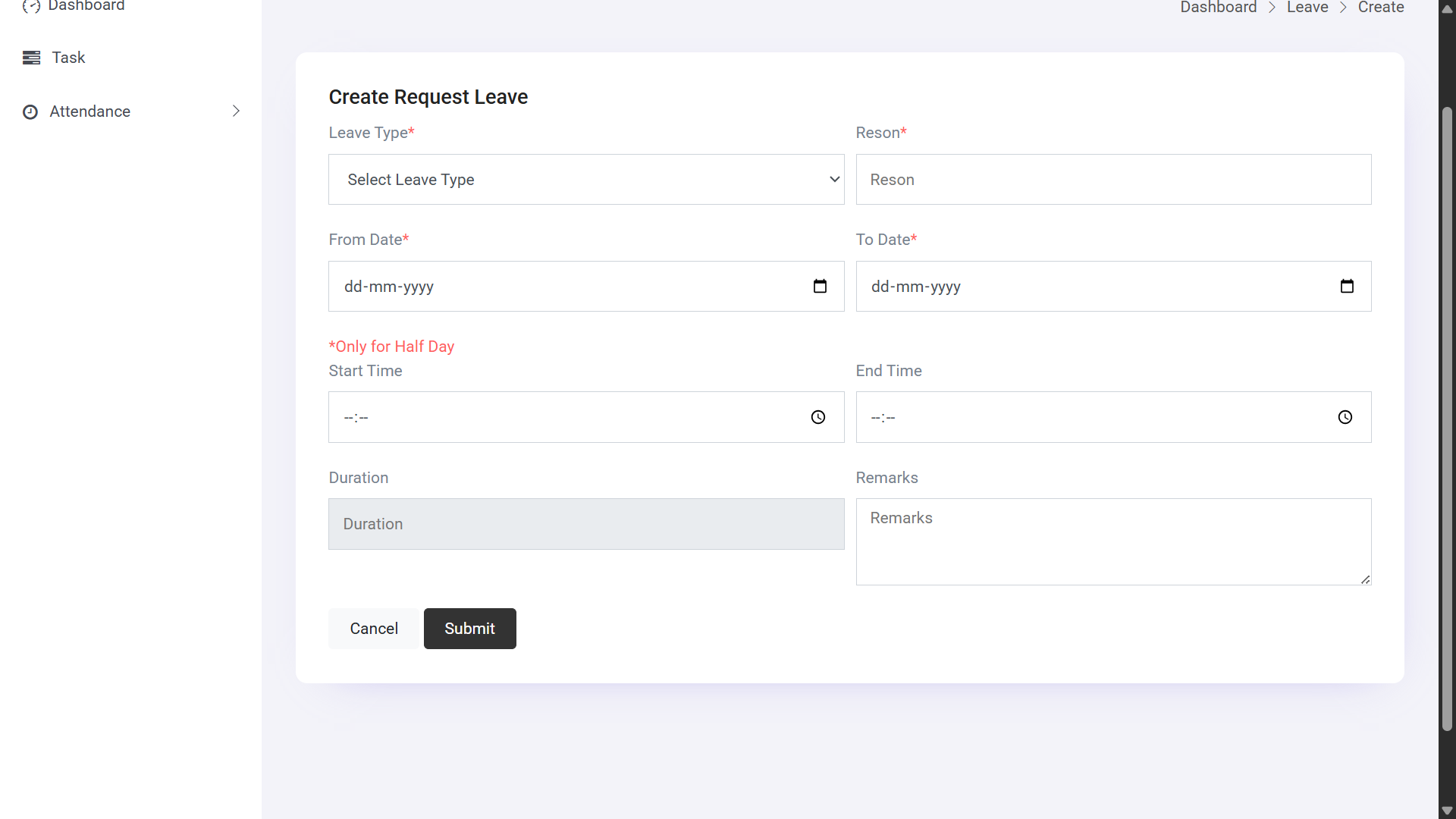Open the To Date calendar picker icon

pyautogui.click(x=1347, y=286)
